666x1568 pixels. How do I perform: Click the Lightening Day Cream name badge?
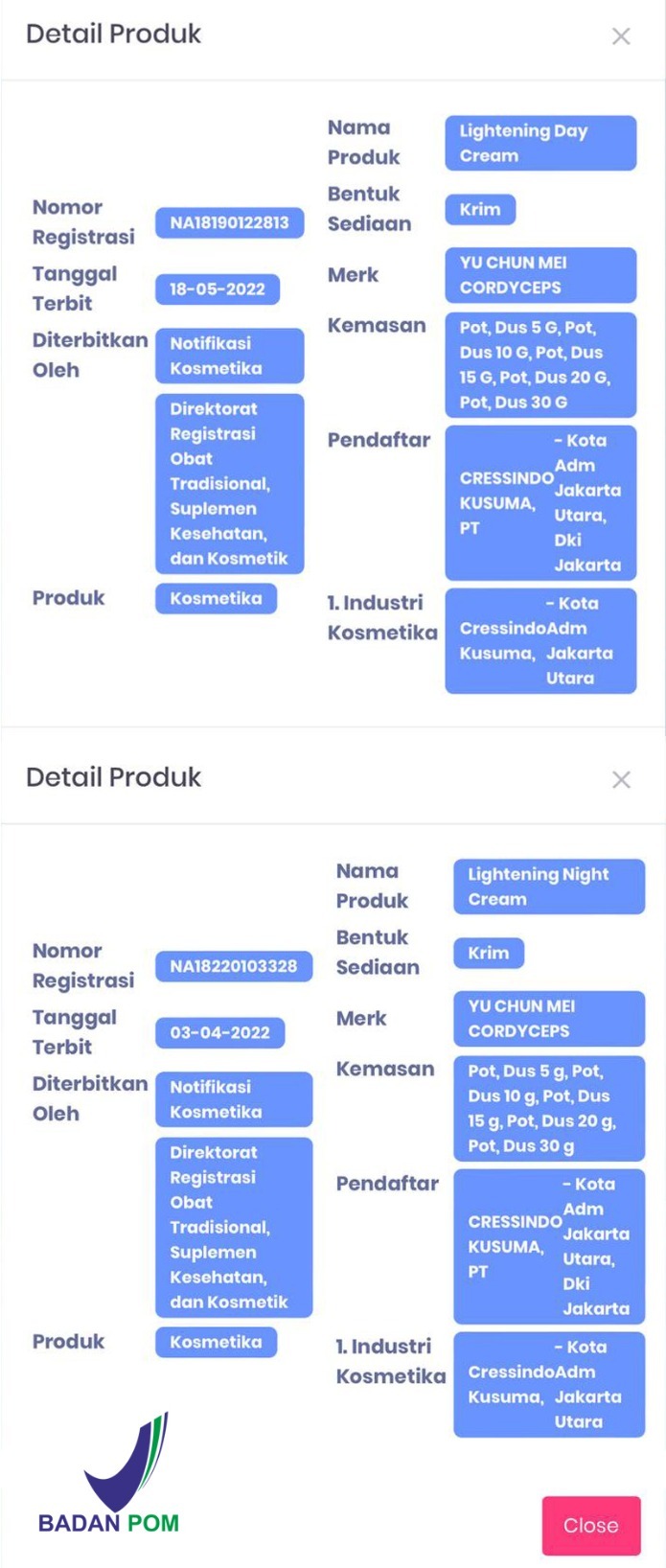[x=540, y=144]
